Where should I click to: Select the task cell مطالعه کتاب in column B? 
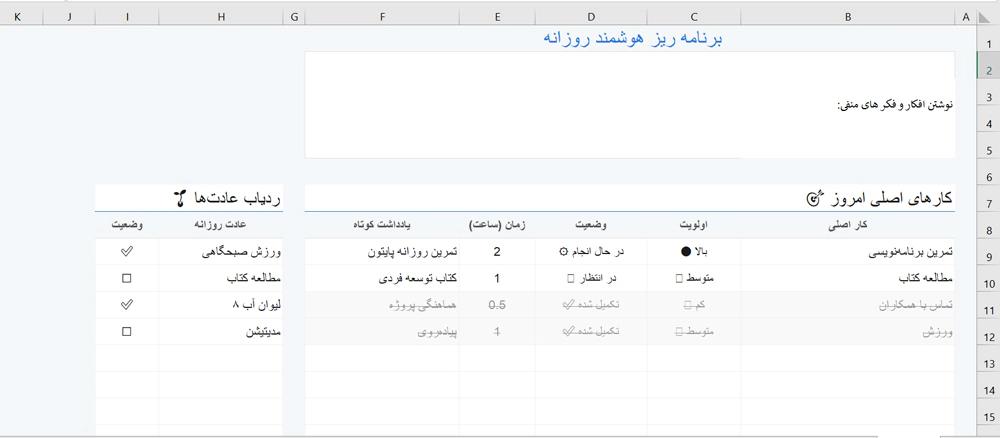point(848,279)
